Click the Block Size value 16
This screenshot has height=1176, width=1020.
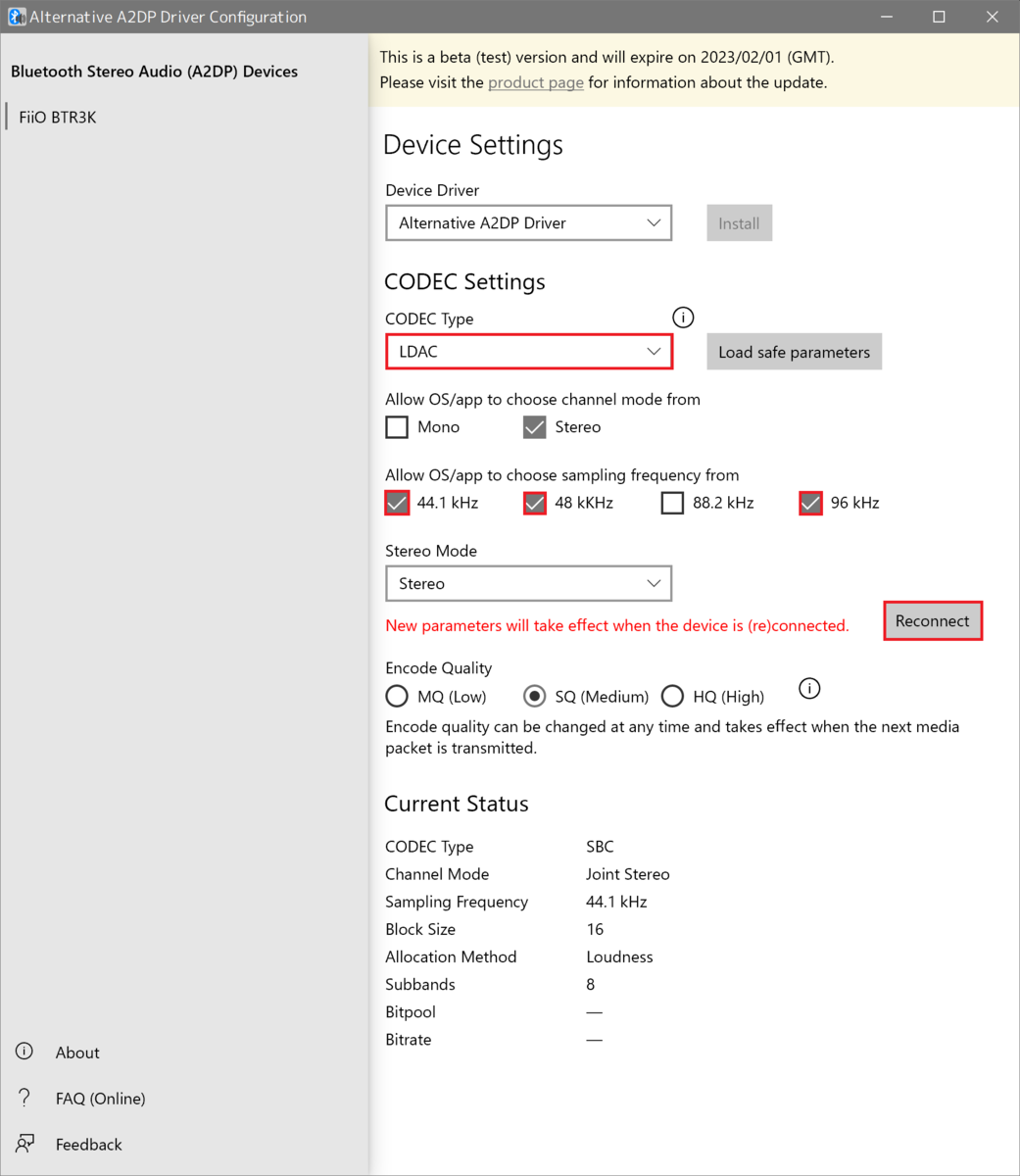click(x=595, y=929)
